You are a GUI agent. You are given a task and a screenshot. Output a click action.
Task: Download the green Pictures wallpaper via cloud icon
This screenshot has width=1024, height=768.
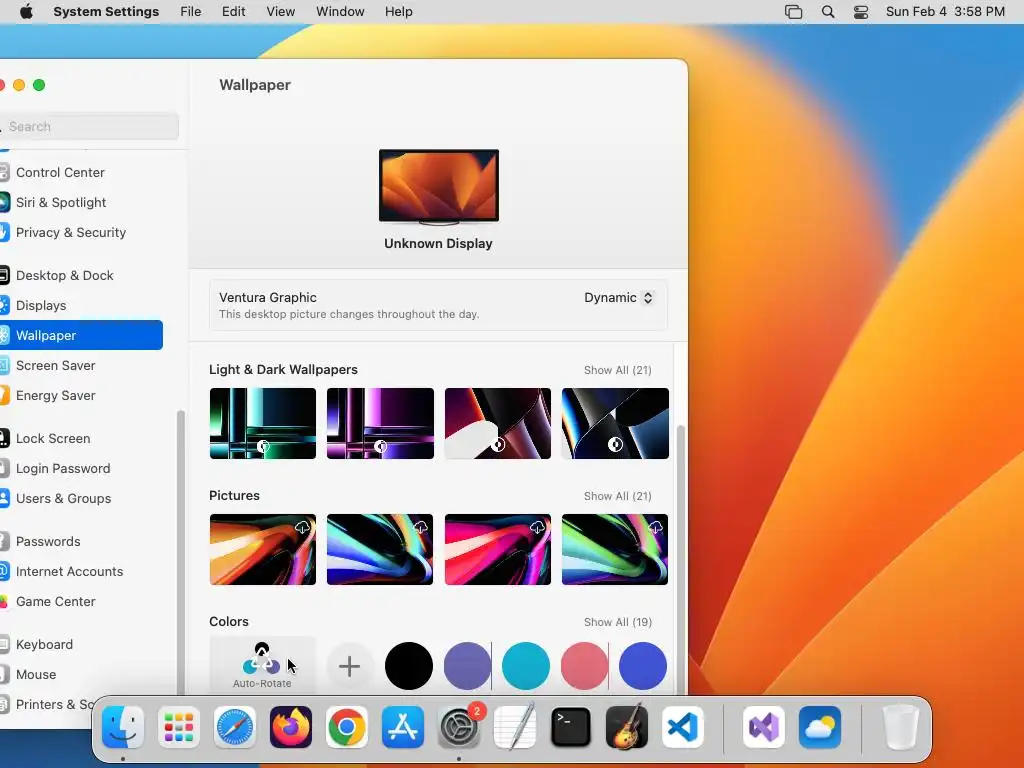655,528
